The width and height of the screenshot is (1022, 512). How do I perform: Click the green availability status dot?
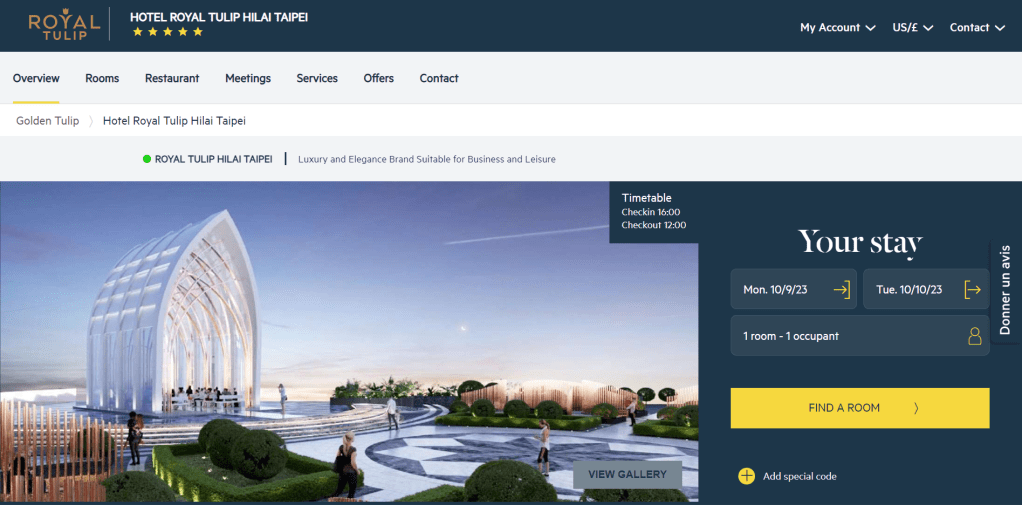[x=147, y=159]
